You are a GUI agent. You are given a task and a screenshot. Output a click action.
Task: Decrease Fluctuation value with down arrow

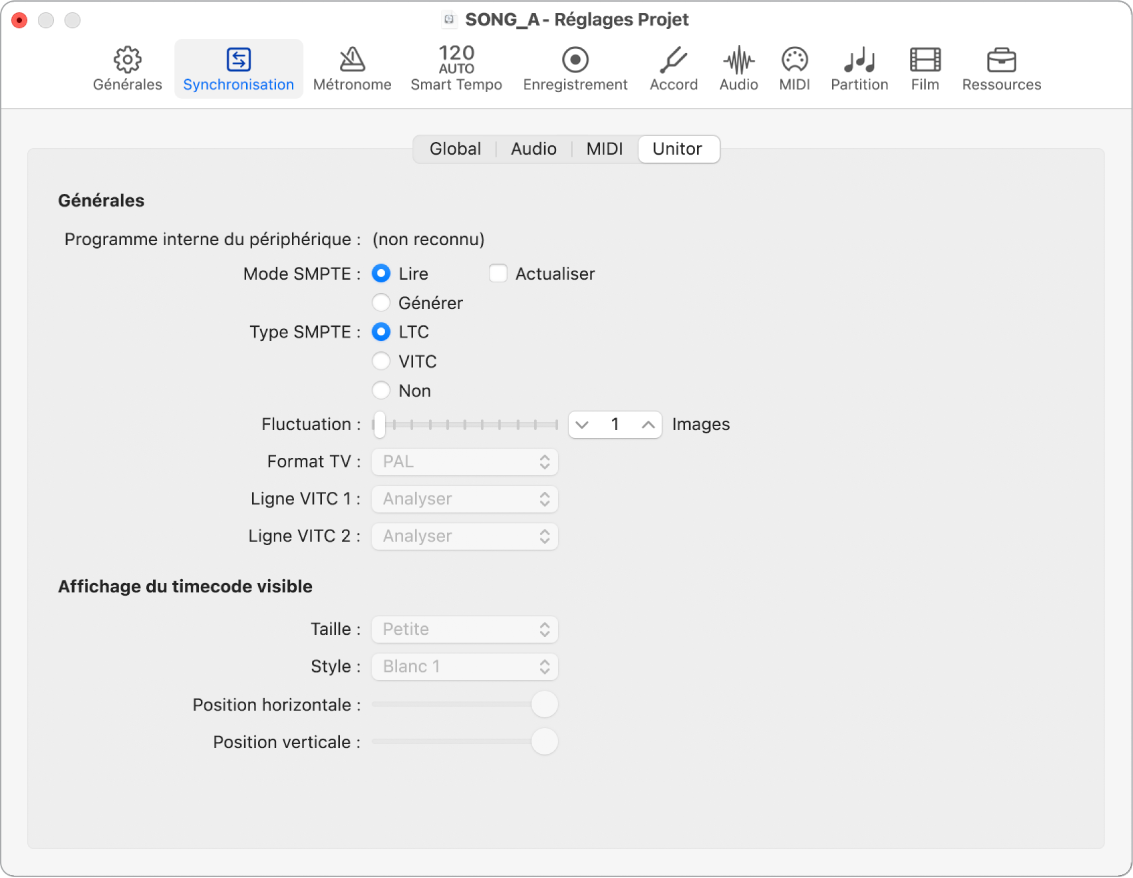583,425
